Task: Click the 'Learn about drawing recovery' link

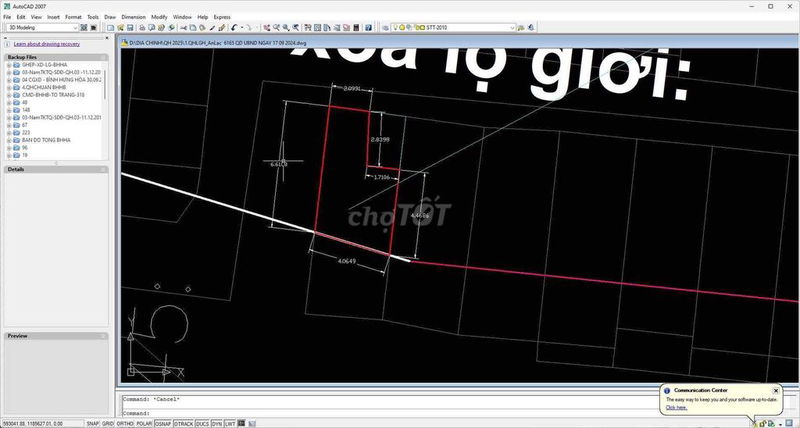Action: point(47,45)
